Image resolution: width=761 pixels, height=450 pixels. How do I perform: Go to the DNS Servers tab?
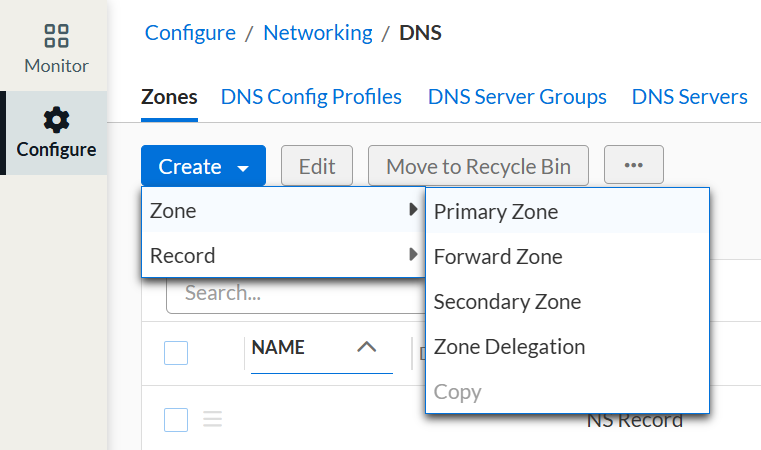click(x=689, y=97)
